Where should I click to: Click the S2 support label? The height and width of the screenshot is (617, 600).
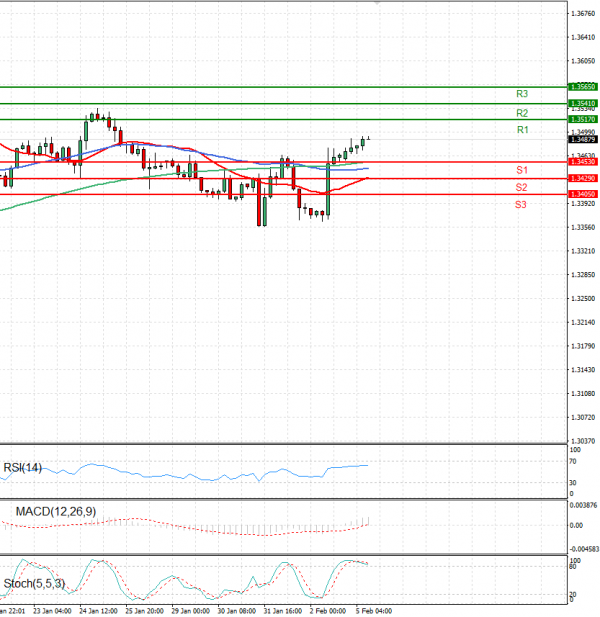pyautogui.click(x=521, y=188)
